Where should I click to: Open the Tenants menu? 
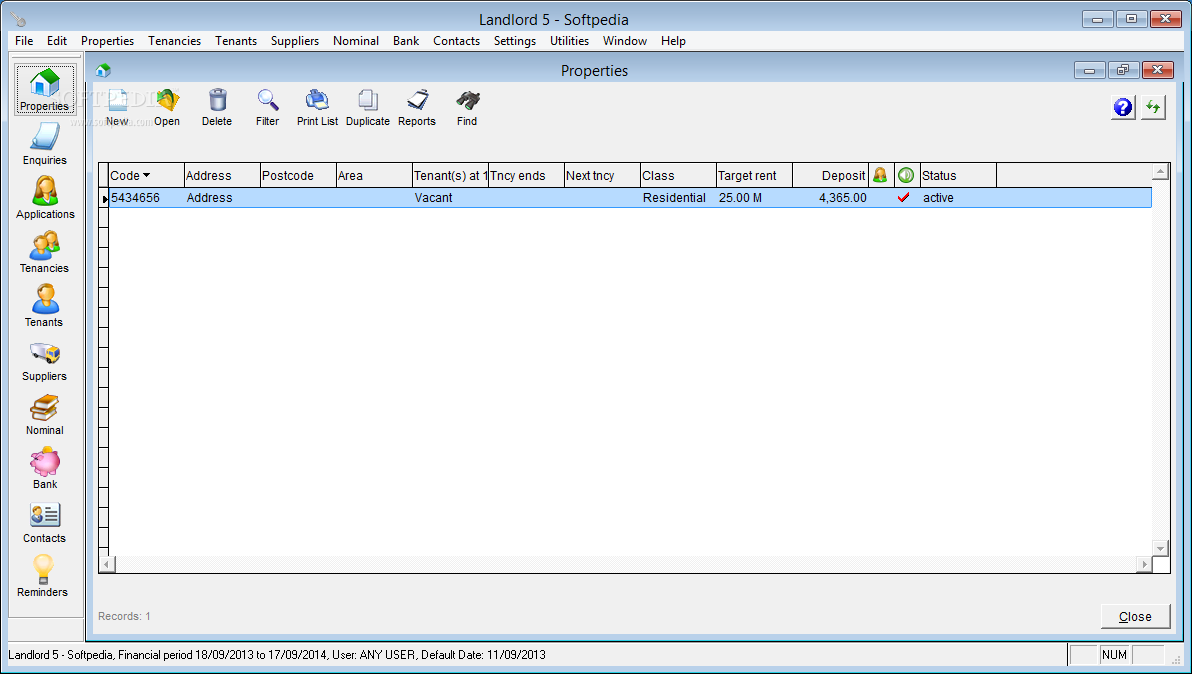(x=236, y=41)
